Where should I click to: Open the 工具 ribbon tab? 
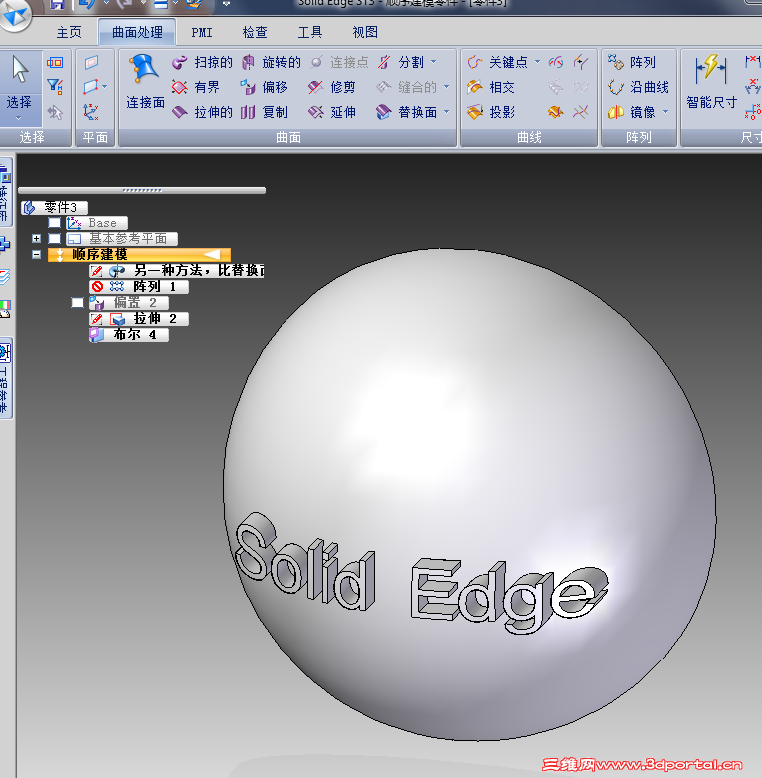pyautogui.click(x=310, y=32)
